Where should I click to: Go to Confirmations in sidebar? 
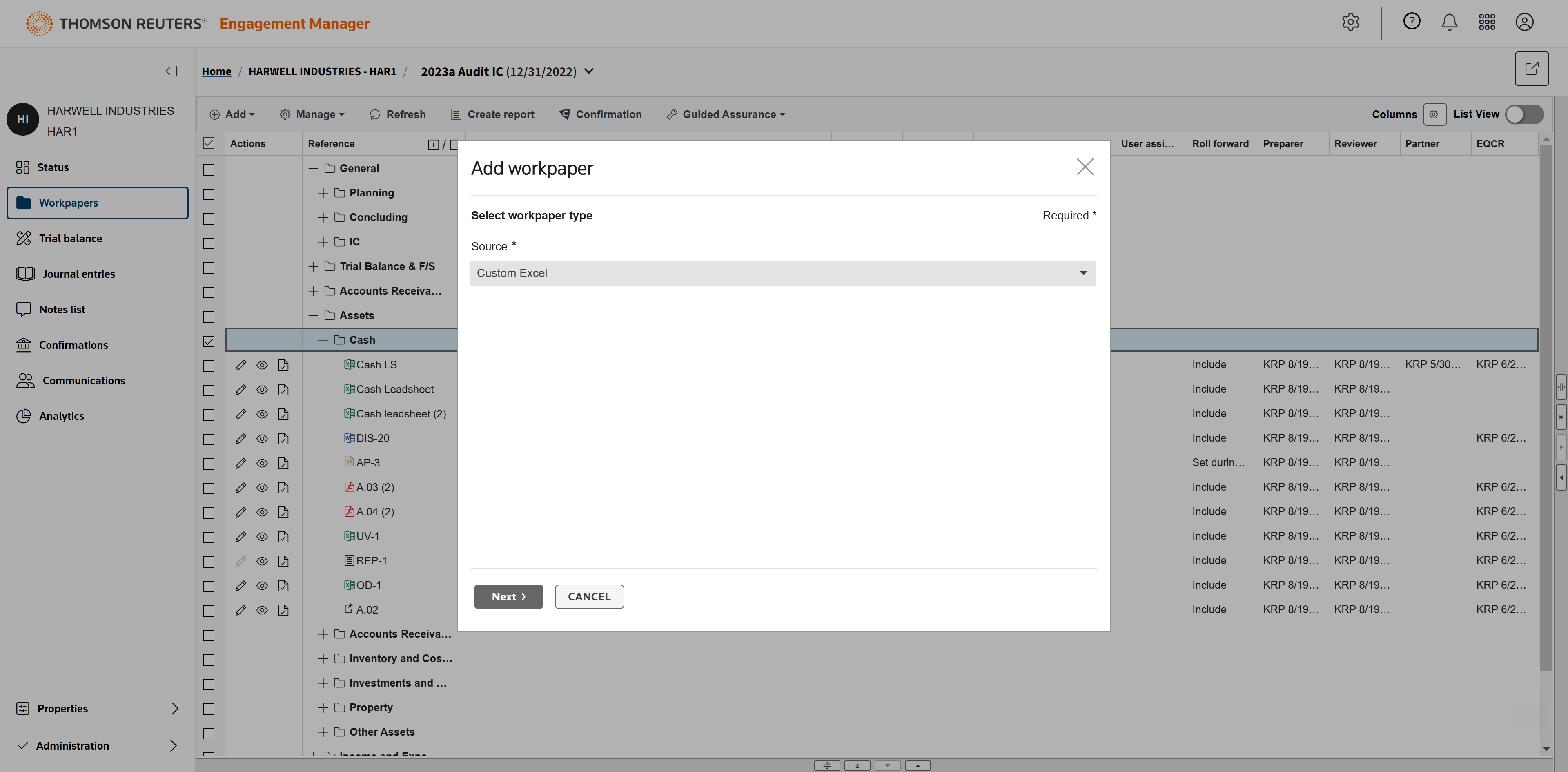73,345
